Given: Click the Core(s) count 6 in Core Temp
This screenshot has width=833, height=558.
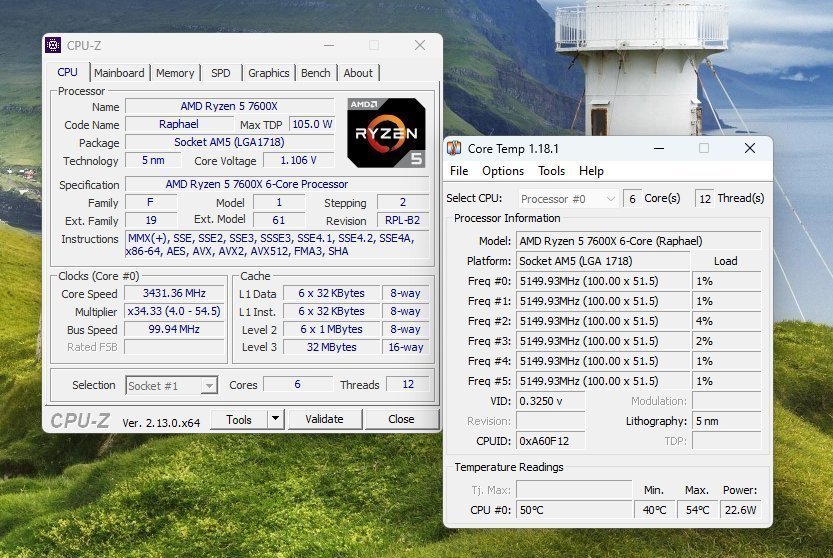Looking at the screenshot, I should pos(632,199).
